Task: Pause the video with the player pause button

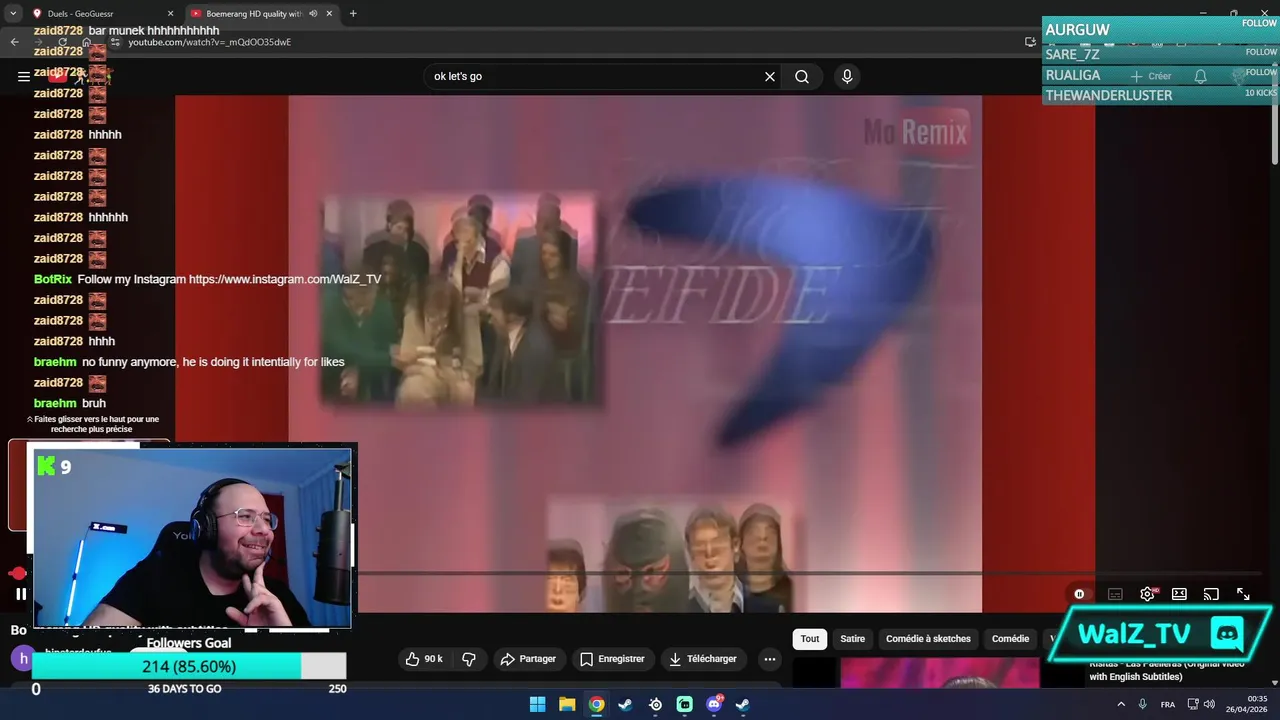Action: point(21,594)
